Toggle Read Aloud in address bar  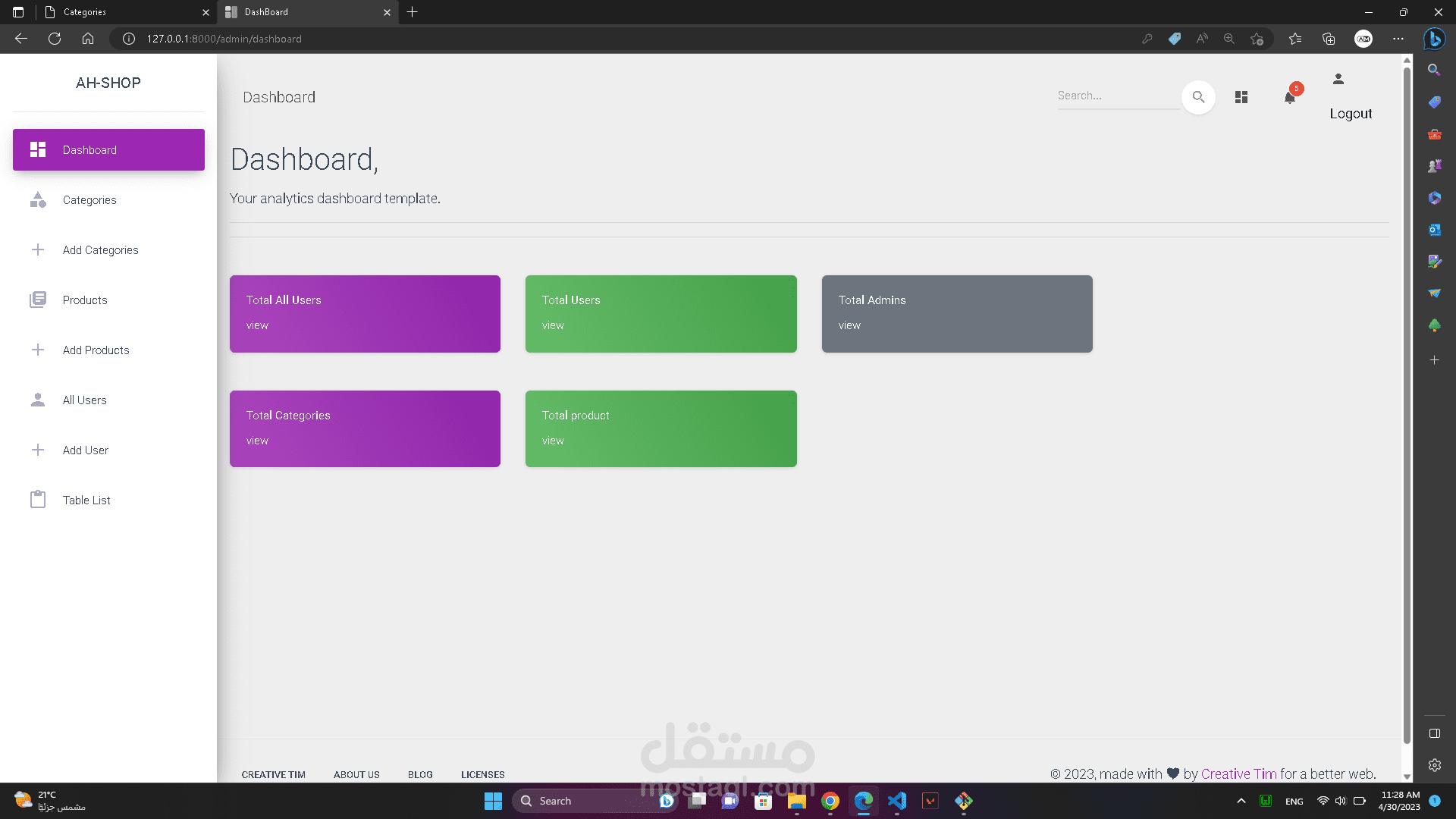pos(1202,39)
